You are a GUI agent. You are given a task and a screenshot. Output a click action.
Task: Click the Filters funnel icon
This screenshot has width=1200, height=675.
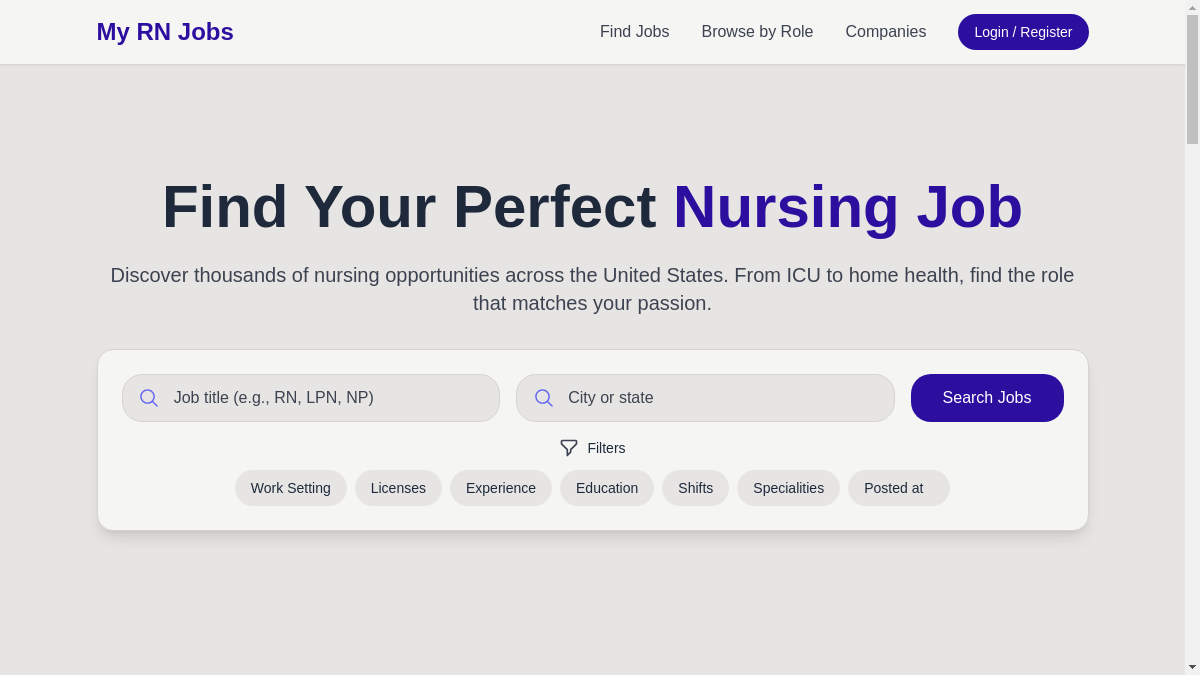[569, 448]
